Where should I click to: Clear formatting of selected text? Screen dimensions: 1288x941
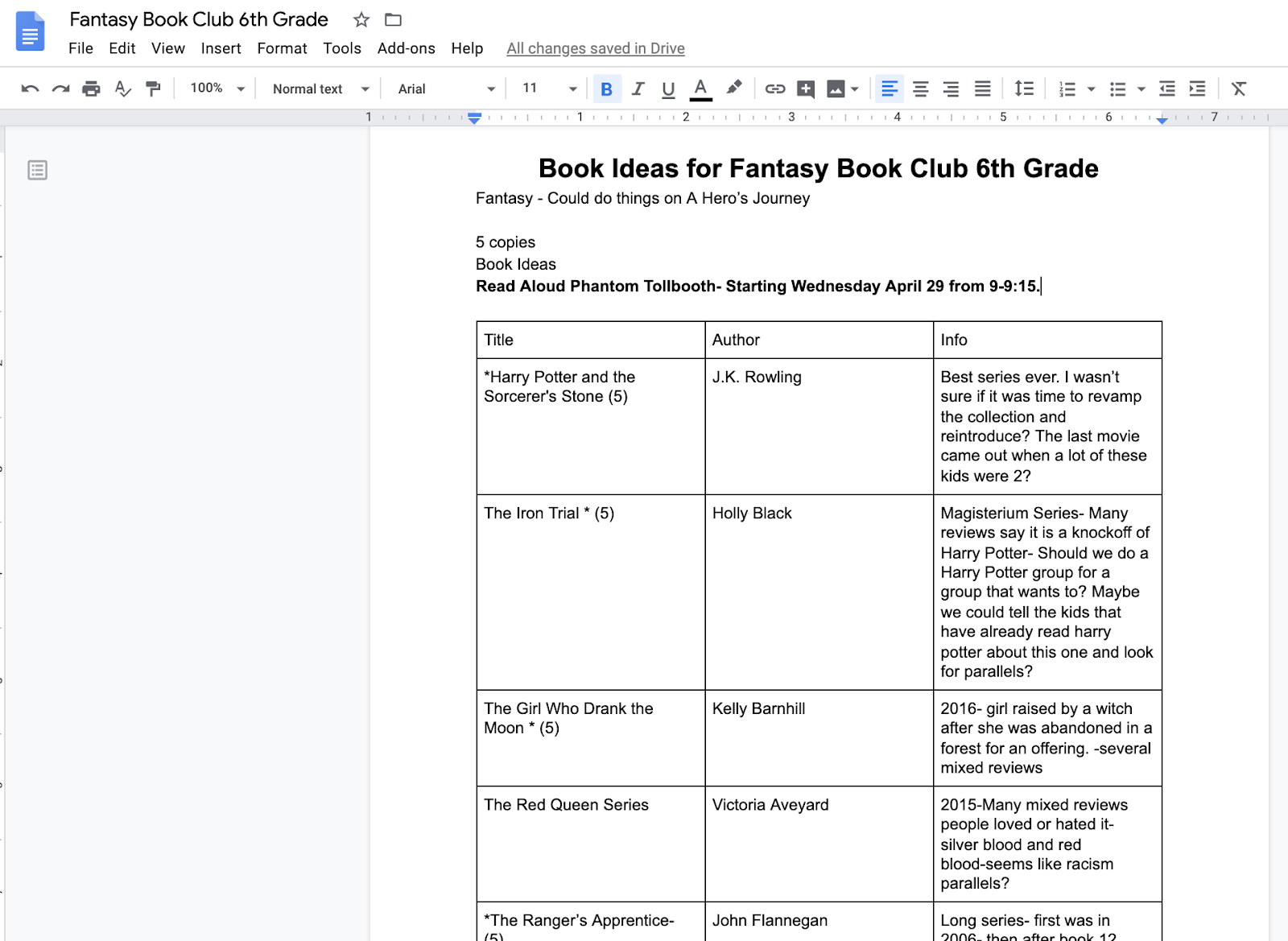1238,89
